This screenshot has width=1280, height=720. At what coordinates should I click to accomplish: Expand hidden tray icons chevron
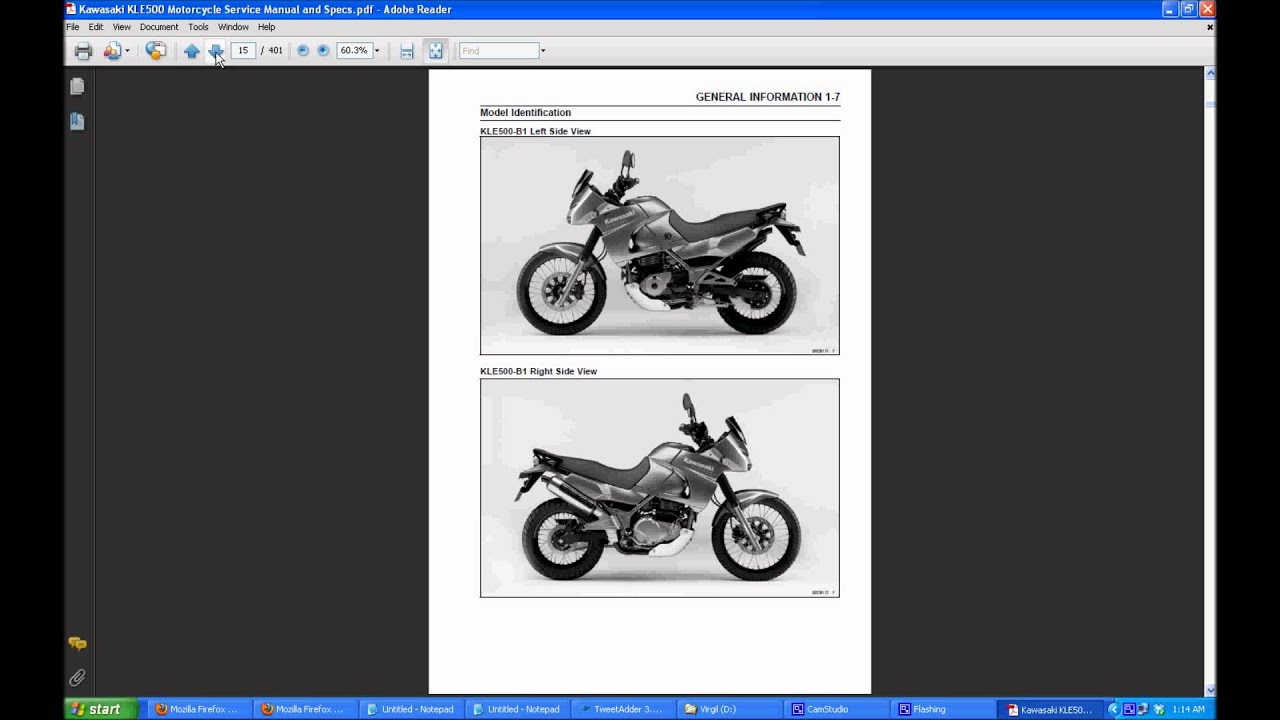(1113, 709)
